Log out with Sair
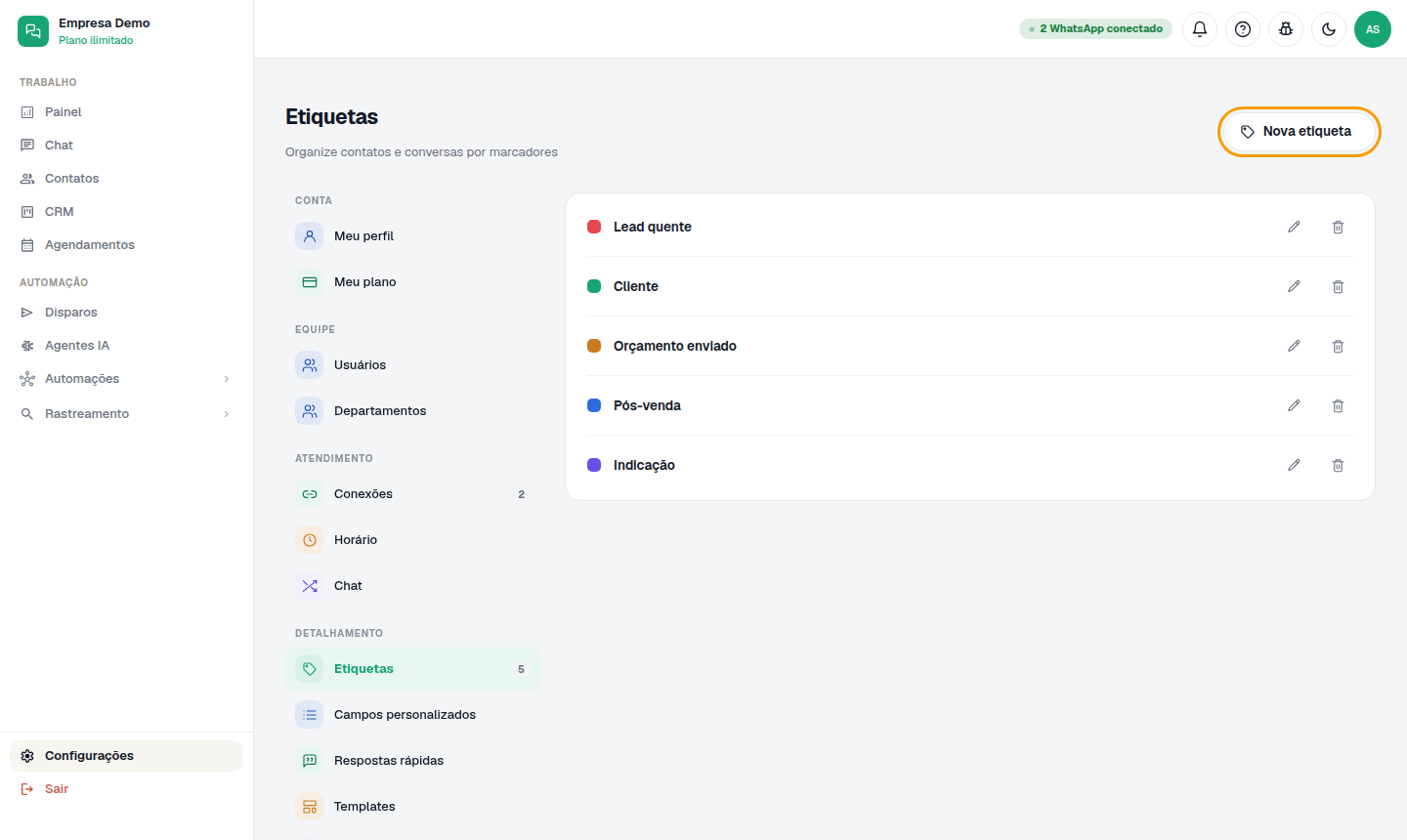This screenshot has height=840, width=1407. click(126, 789)
